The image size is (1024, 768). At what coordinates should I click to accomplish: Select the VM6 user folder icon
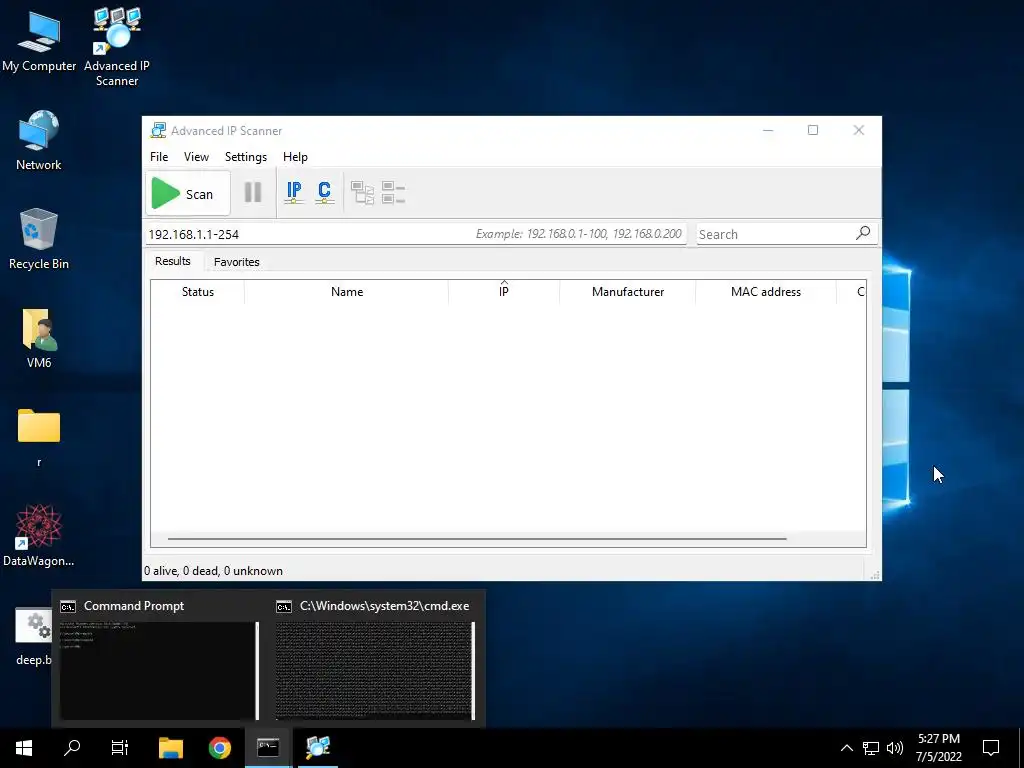coord(39,338)
